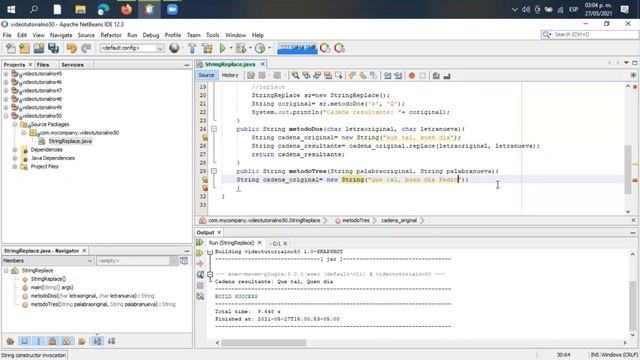The width and height of the screenshot is (640, 360).
Task: Toggle Highlight Search in editor toolbar
Action: (x=328, y=76)
